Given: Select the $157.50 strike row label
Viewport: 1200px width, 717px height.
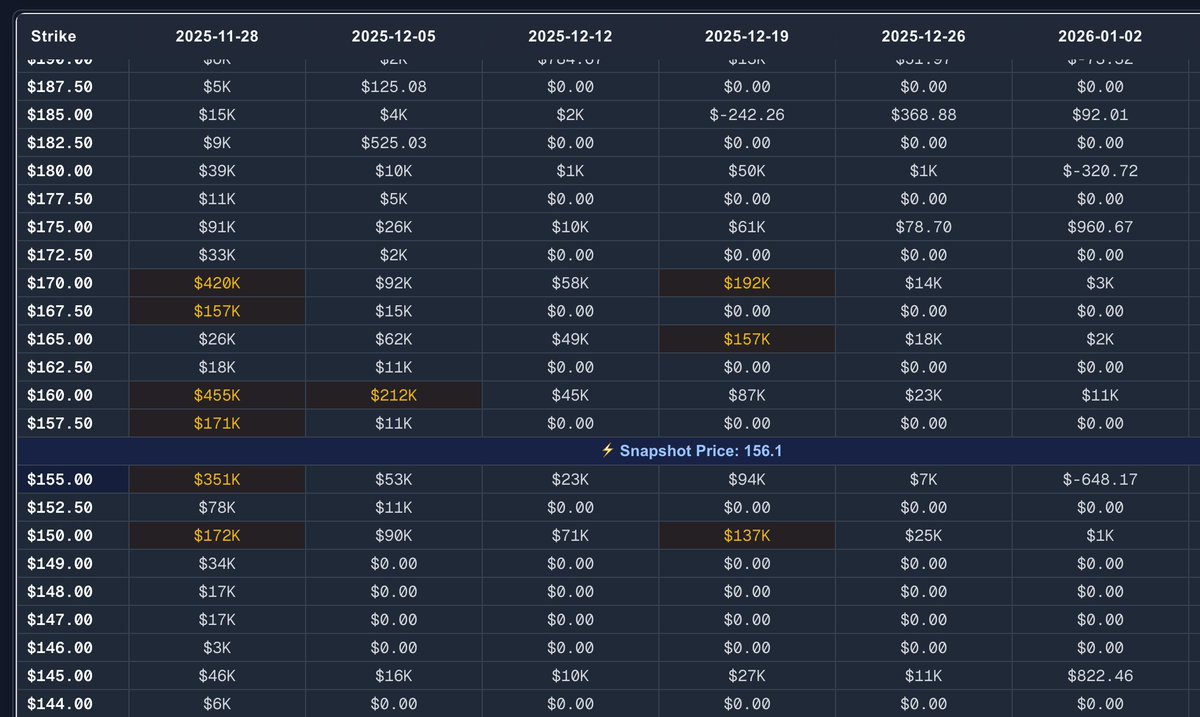Looking at the screenshot, I should coord(62,423).
